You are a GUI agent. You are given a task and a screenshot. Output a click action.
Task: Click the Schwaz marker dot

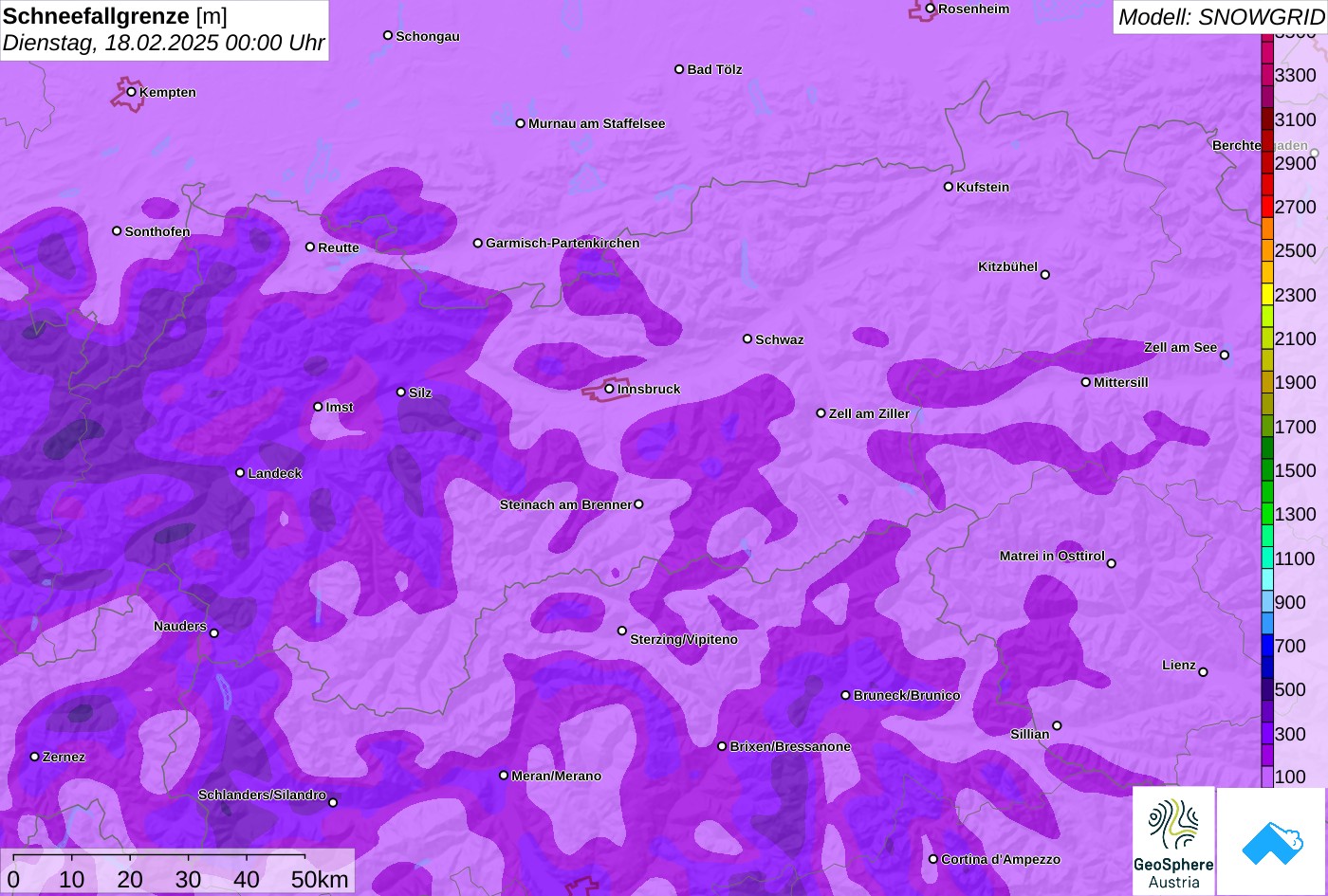coord(747,338)
